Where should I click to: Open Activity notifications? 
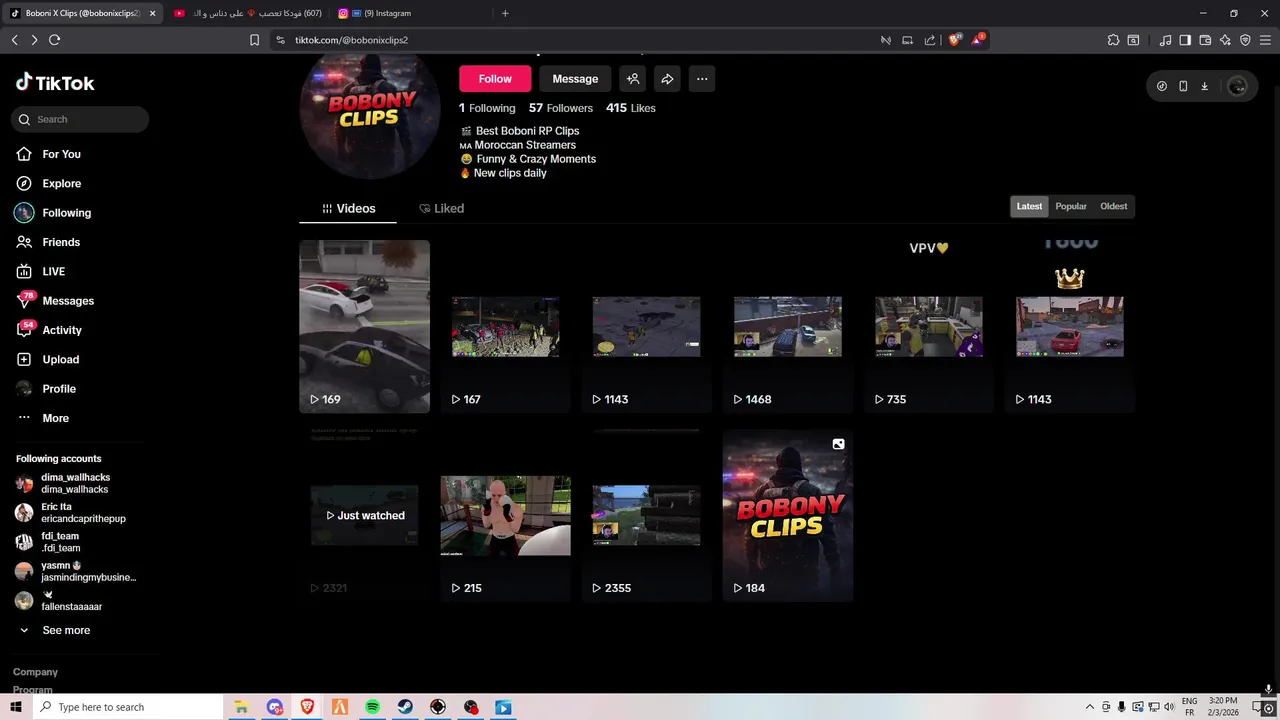tap(61, 330)
